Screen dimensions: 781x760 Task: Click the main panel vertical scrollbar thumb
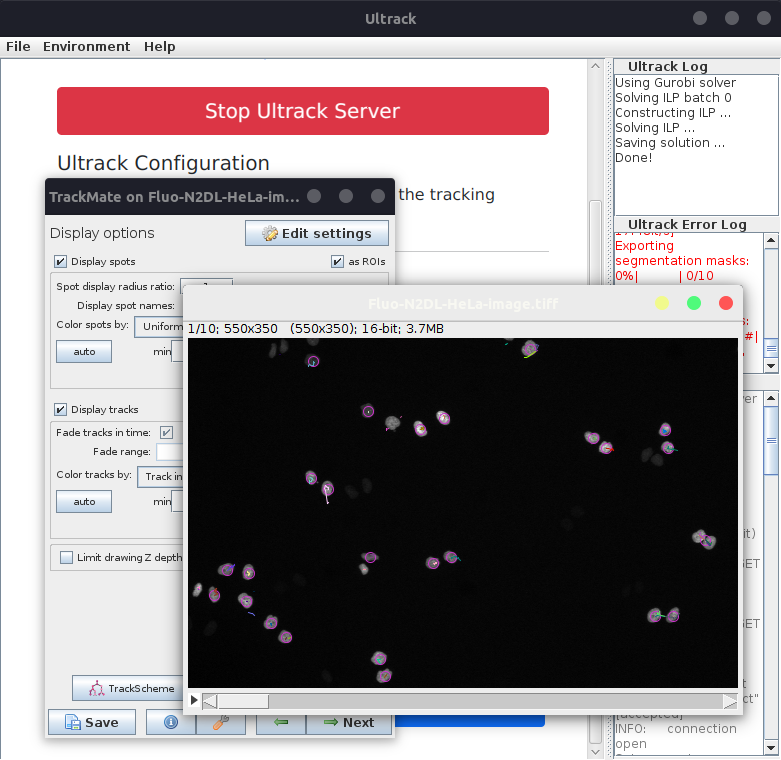pos(595,242)
